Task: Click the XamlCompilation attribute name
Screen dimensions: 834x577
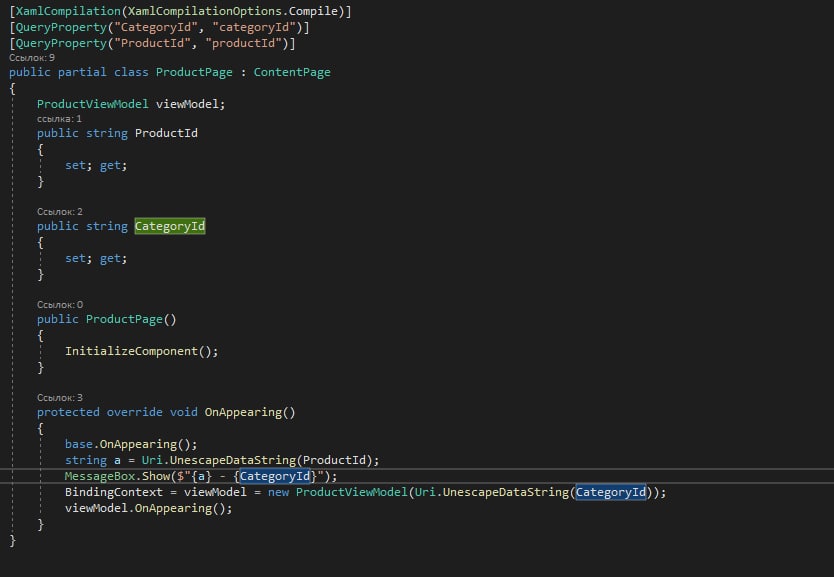Action: (x=68, y=11)
